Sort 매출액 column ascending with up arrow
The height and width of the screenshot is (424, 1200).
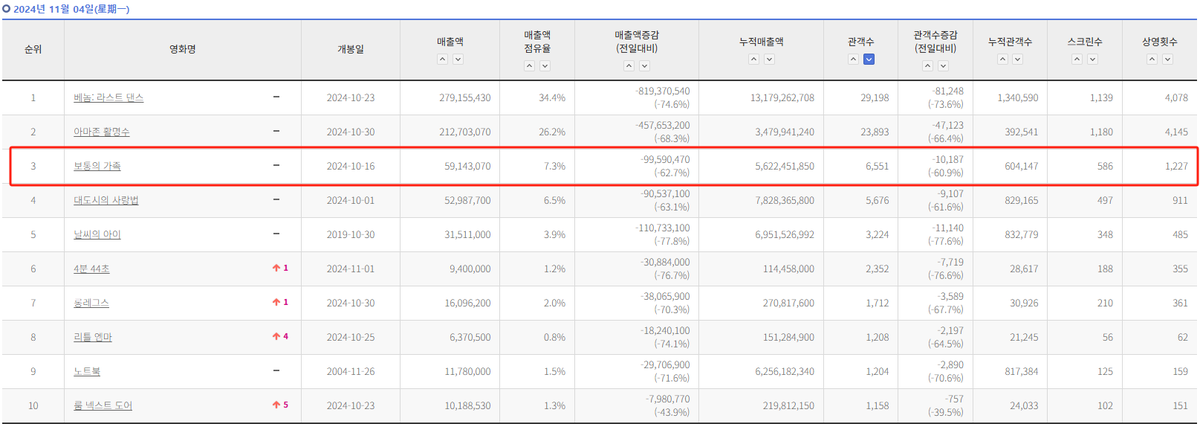point(442,59)
